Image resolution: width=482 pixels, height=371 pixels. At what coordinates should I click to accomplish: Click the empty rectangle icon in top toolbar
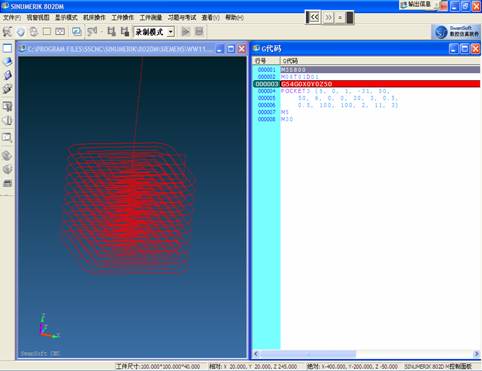47,32
